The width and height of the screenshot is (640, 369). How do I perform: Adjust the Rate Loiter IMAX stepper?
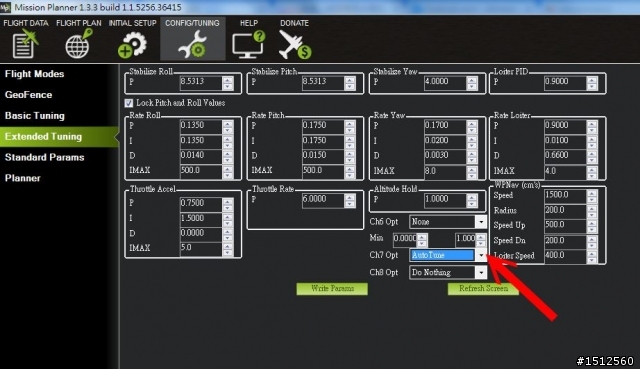(592, 172)
